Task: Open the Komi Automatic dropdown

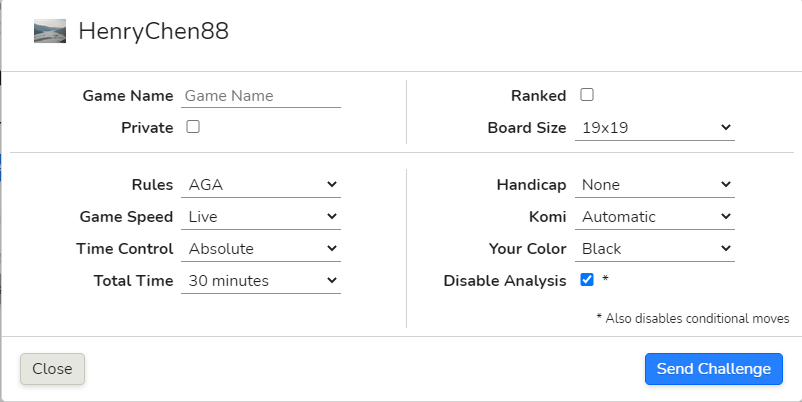Action: click(655, 216)
